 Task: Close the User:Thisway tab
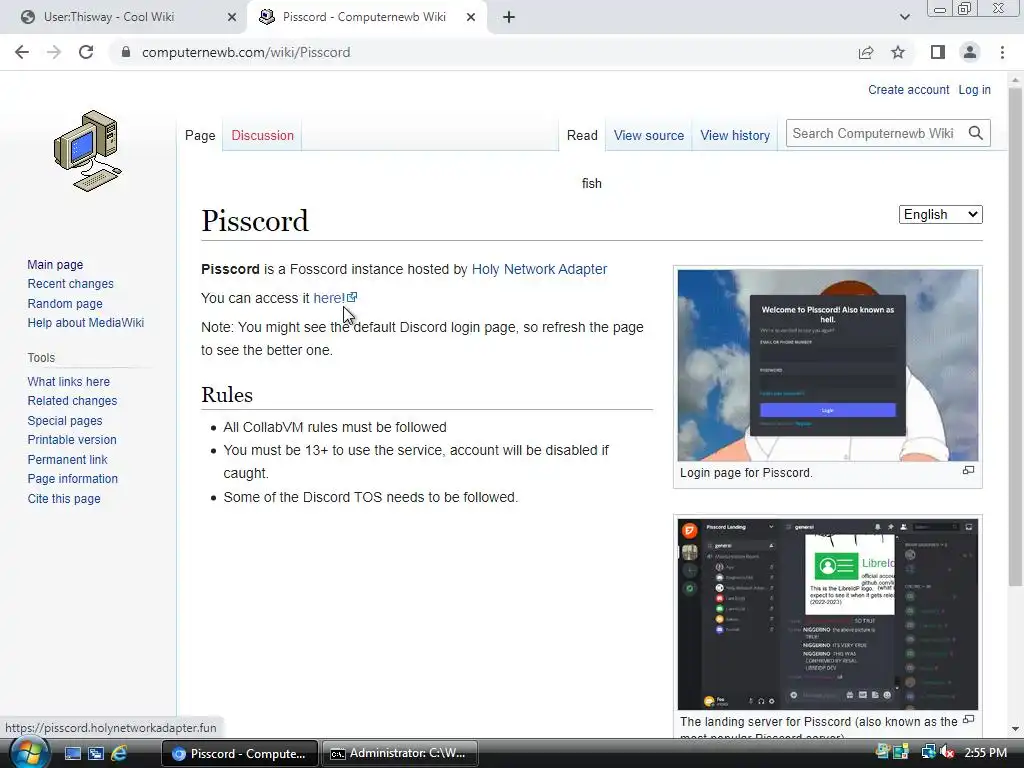[x=232, y=18]
